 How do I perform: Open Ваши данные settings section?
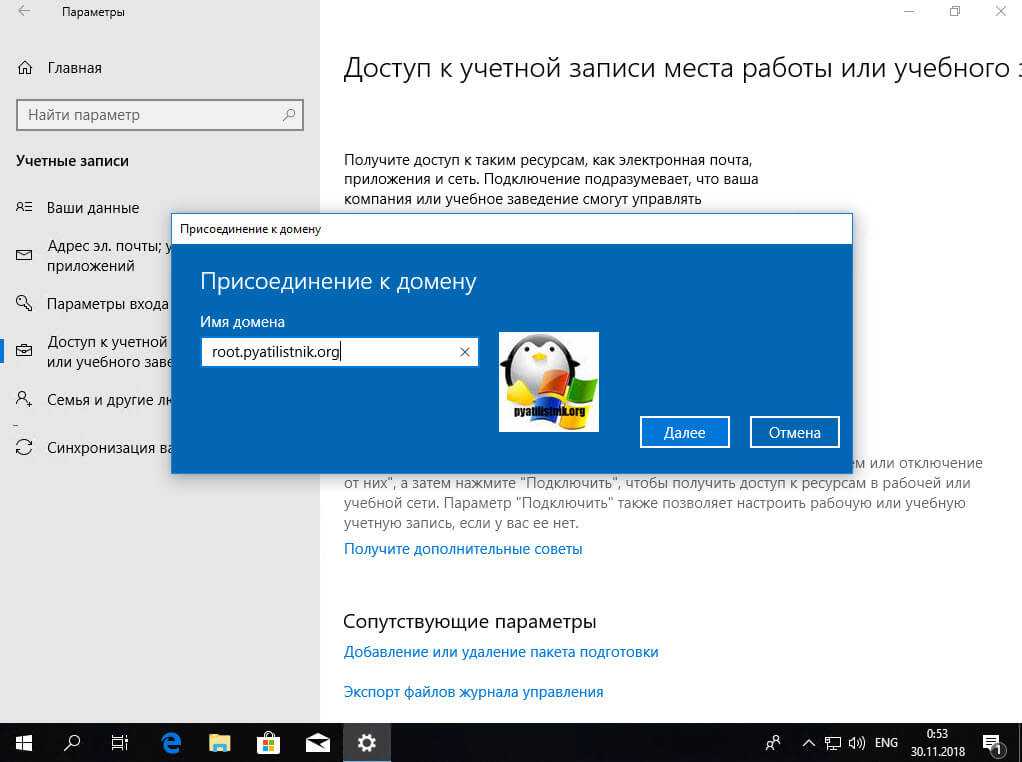point(92,208)
